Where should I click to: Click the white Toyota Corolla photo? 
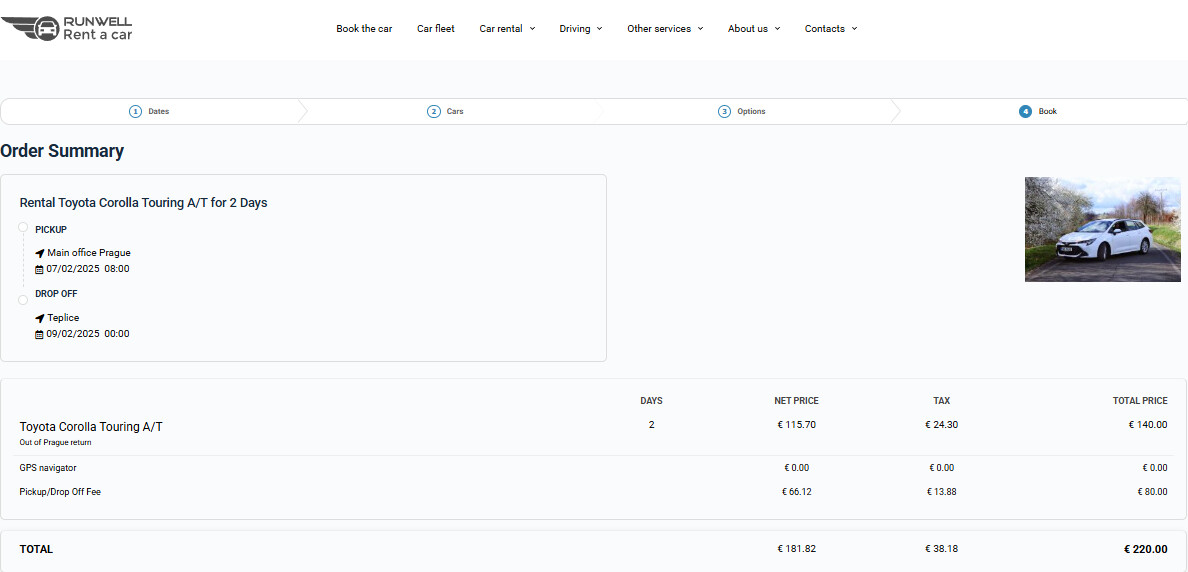[x=1102, y=229]
